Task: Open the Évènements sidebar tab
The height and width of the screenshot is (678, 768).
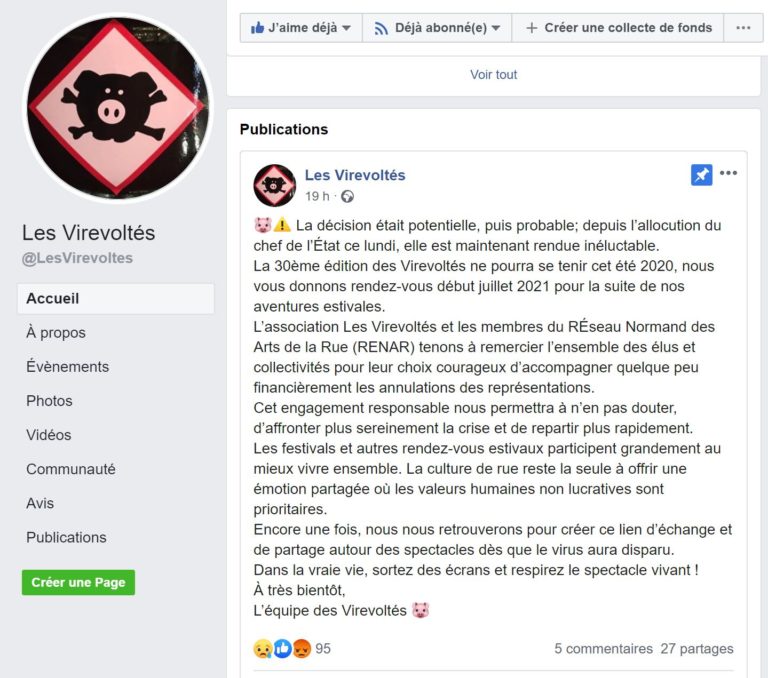Action: 68,366
